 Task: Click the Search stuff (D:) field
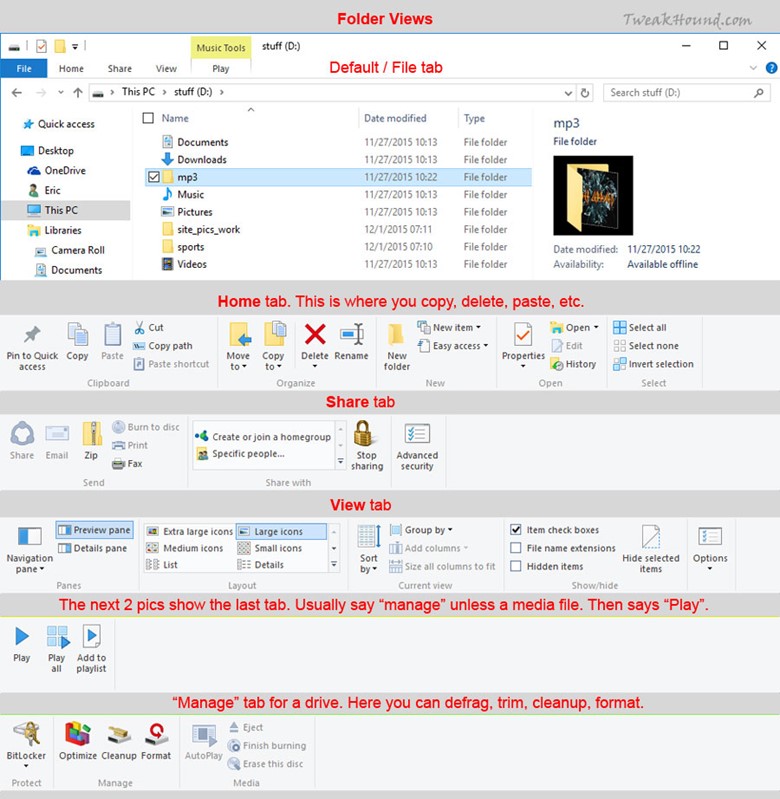(x=686, y=93)
